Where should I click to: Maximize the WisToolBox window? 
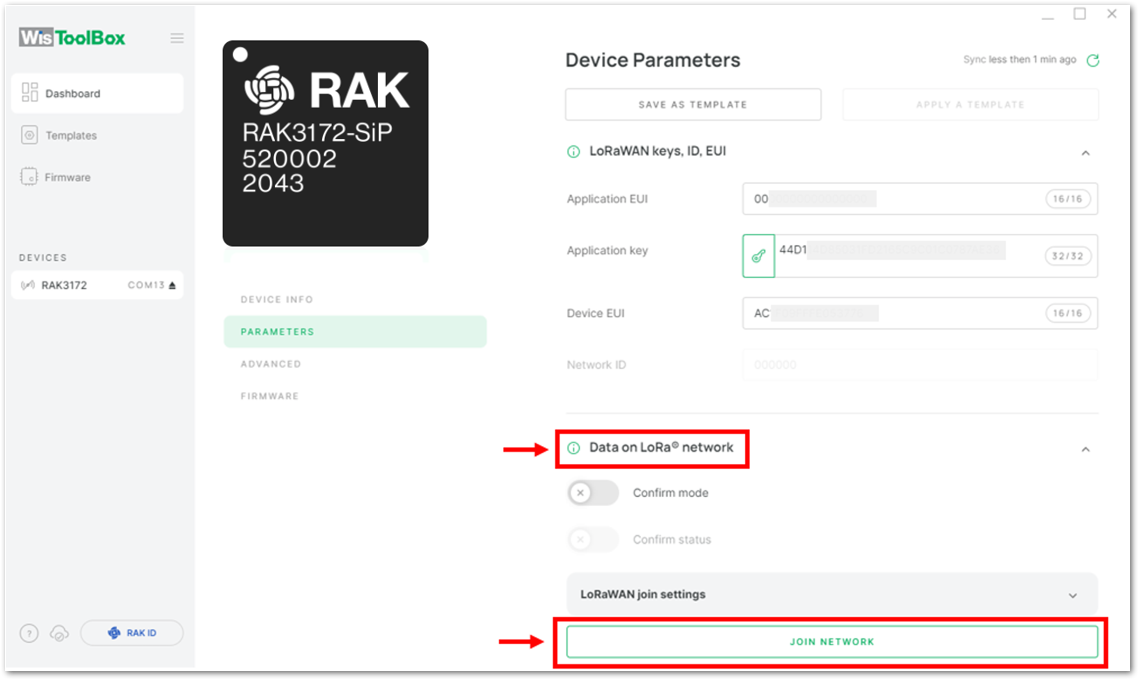(x=1080, y=14)
